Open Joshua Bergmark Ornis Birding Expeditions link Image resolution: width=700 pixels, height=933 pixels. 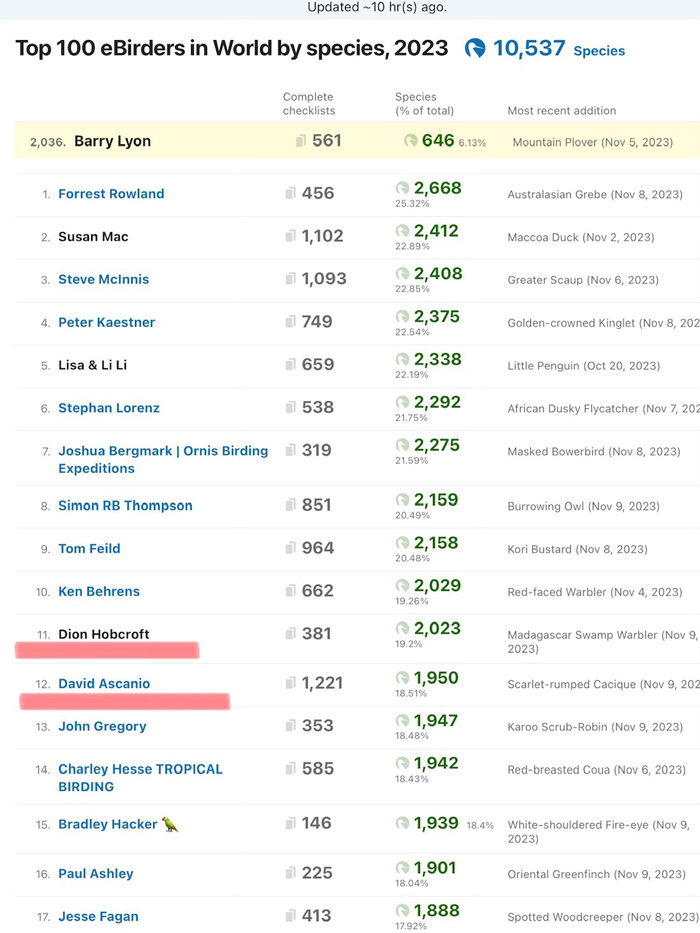tap(163, 459)
